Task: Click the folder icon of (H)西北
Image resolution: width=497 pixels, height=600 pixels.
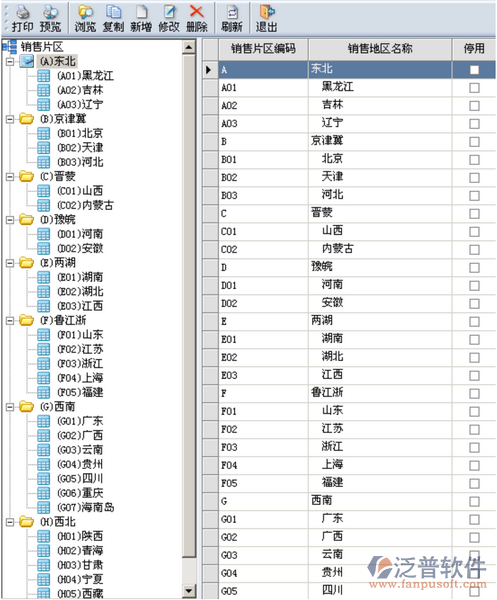Action: pos(26,522)
